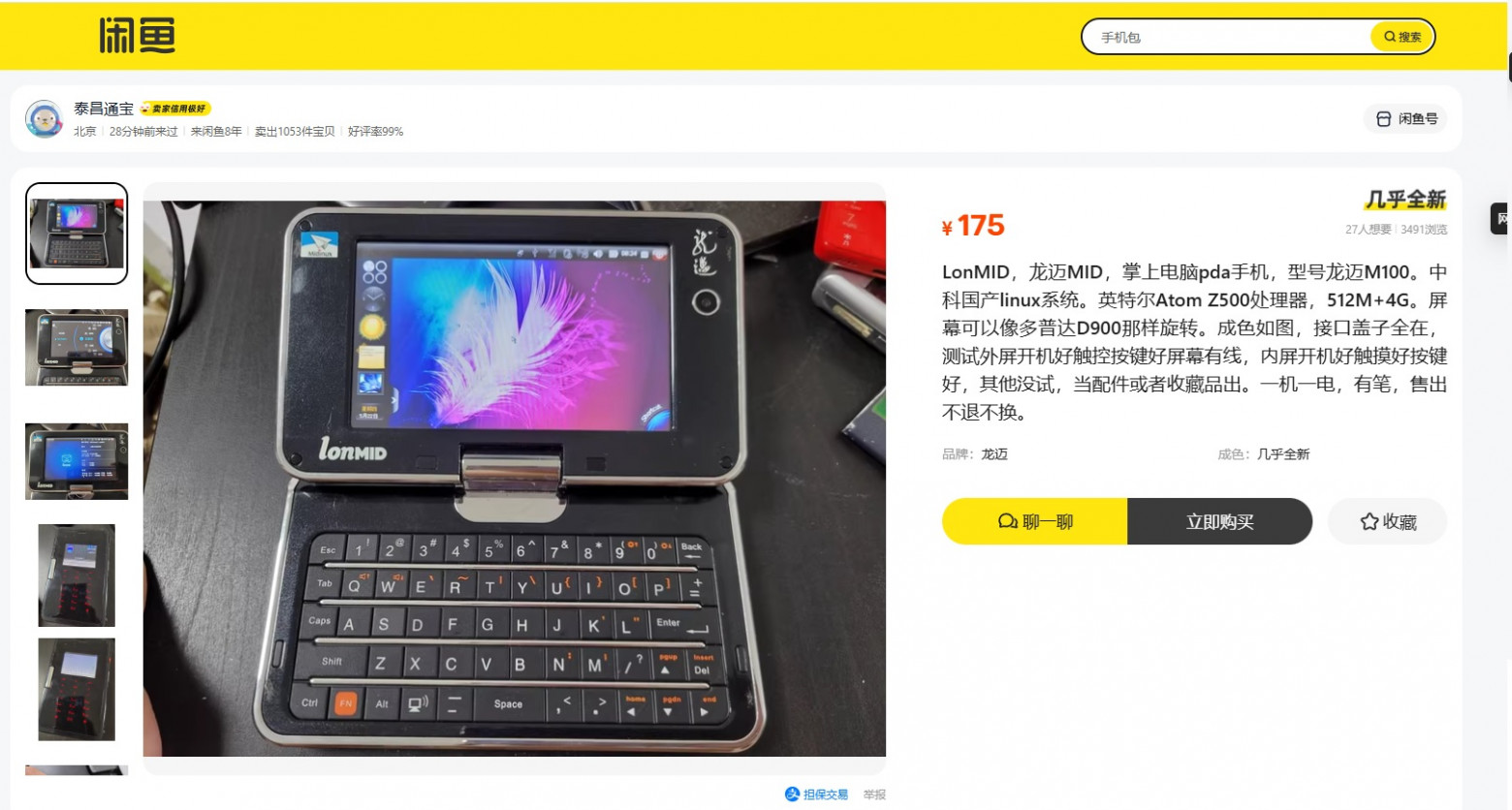Select the third thumbnail with blue screen
Screen dimensions: 1512x810
(77, 461)
